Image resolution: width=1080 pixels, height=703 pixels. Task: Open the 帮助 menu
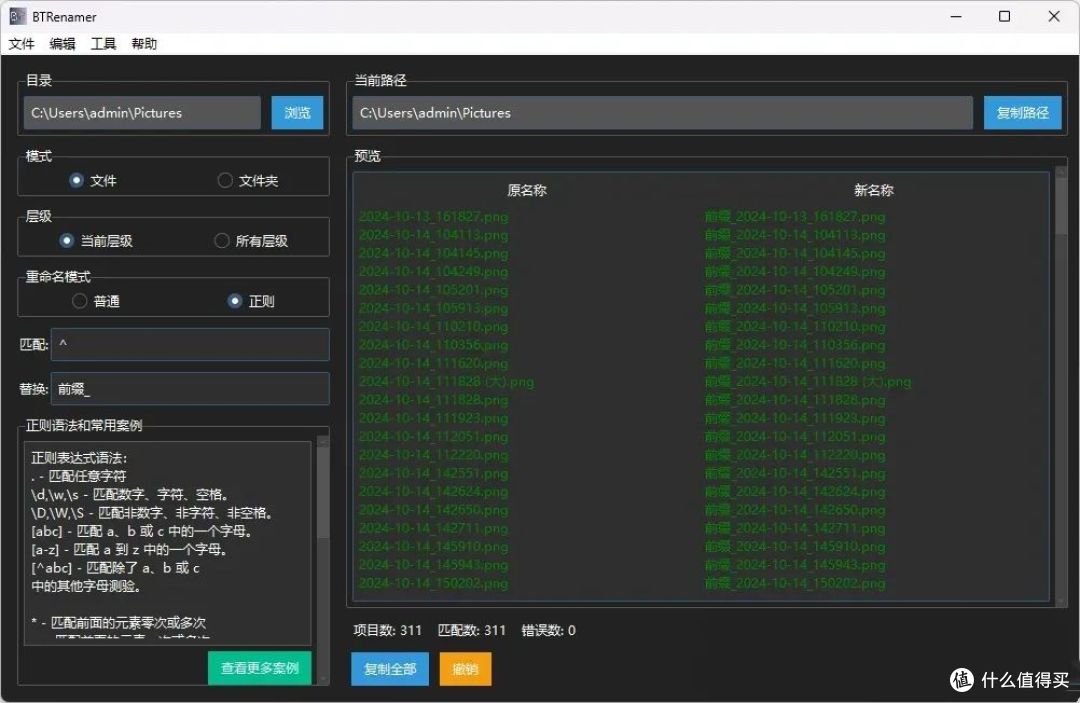coord(144,44)
